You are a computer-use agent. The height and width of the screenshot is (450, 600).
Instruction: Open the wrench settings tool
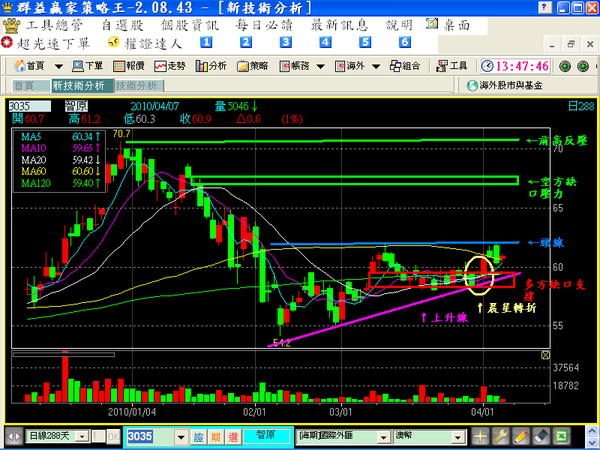501,436
